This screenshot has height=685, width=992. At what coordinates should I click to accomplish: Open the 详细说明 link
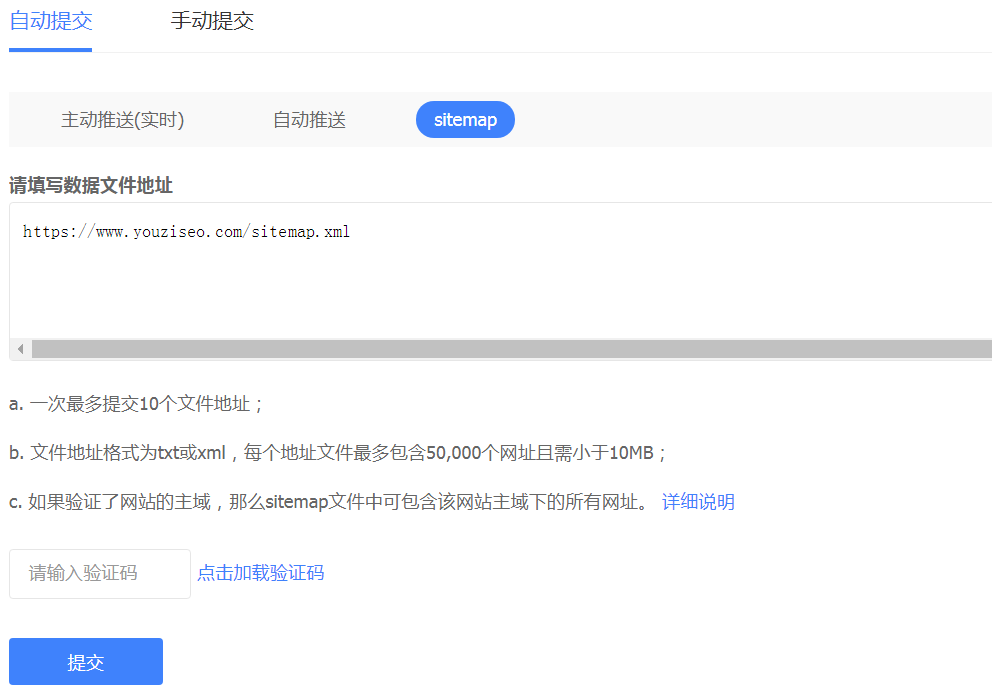pyautogui.click(x=698, y=502)
